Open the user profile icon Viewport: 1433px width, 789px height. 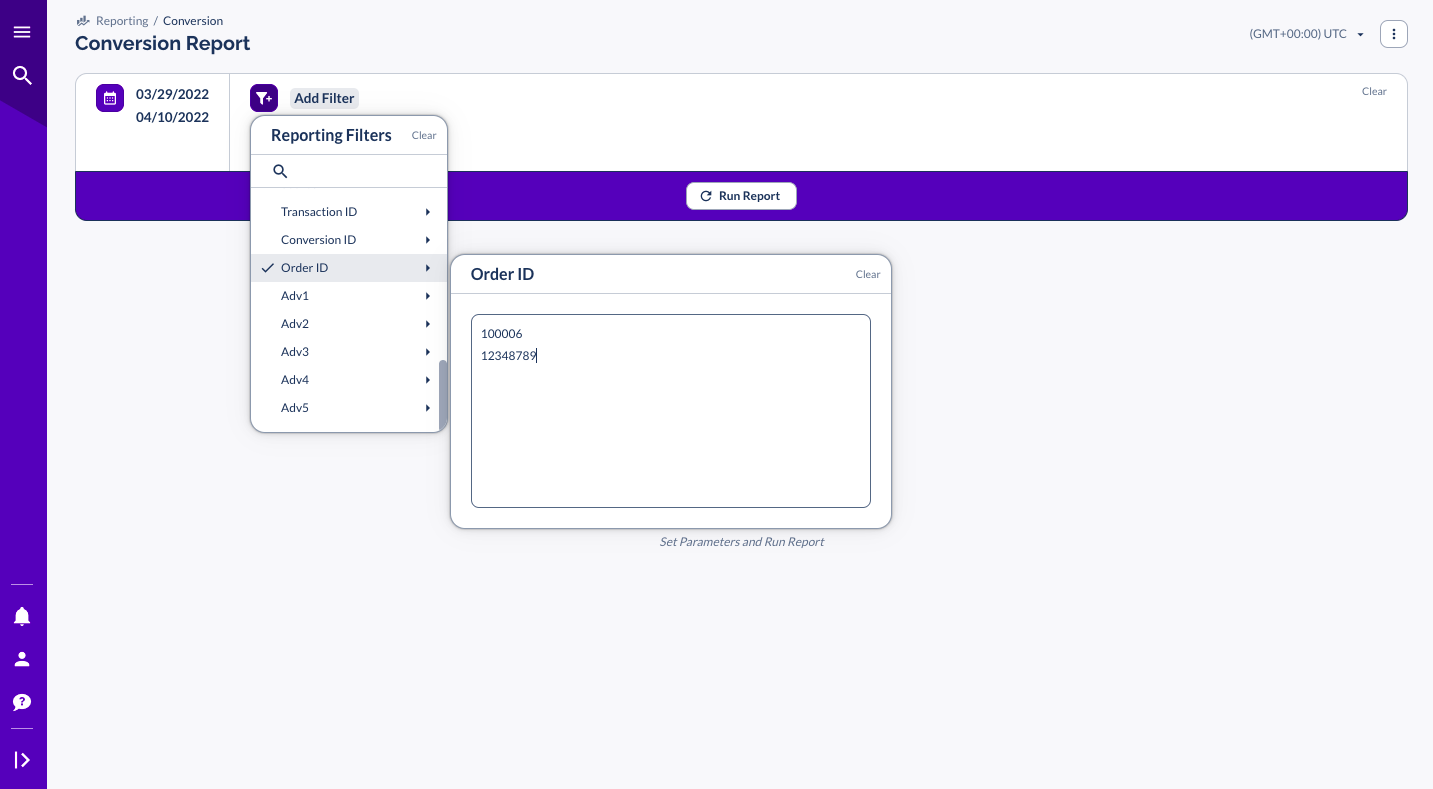pyautogui.click(x=22, y=659)
